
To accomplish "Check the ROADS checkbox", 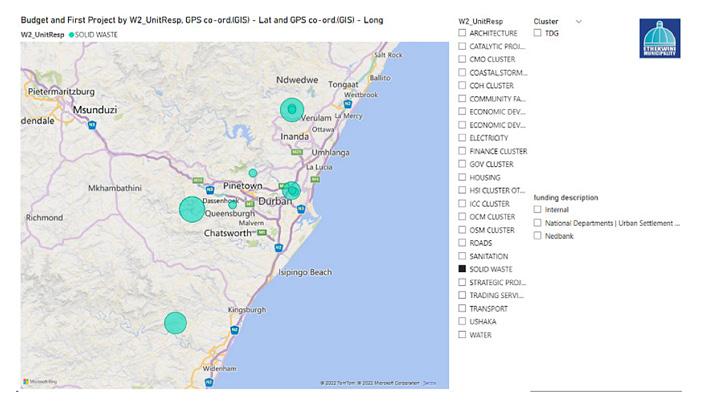I will 462,242.
